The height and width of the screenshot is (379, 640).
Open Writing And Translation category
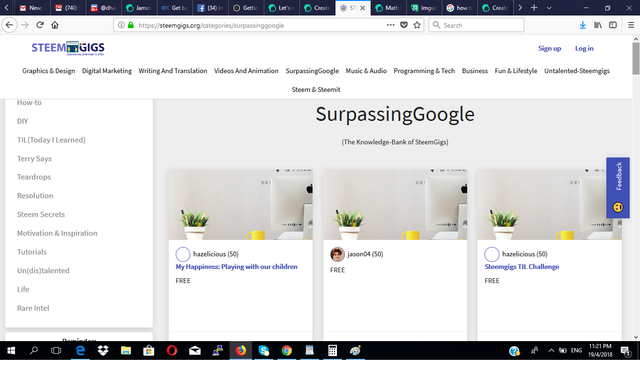pos(173,71)
